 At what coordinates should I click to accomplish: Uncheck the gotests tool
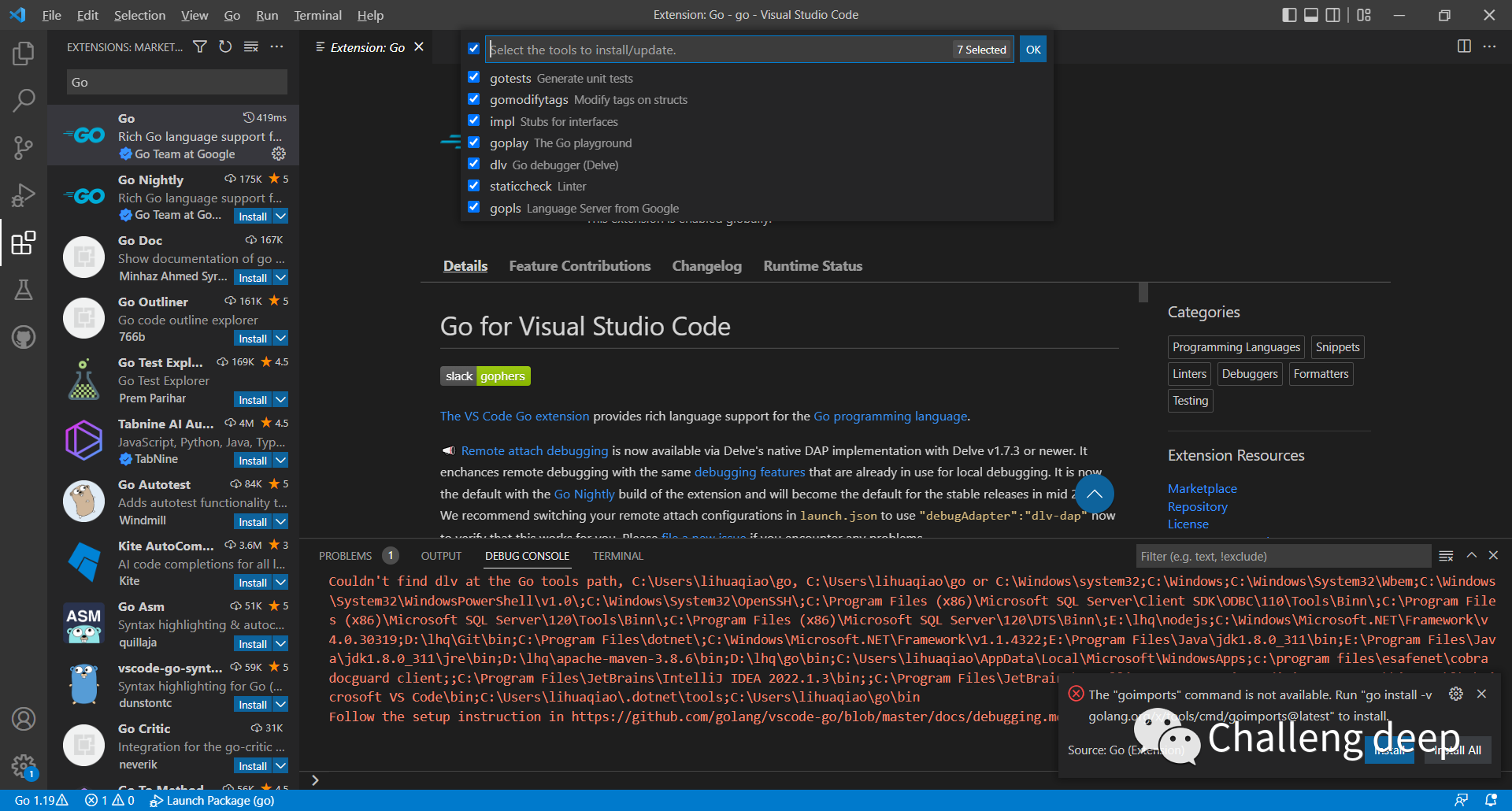[473, 77]
